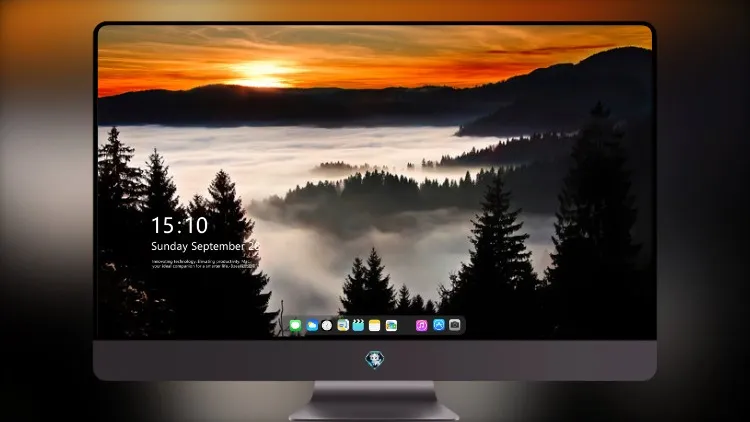Launch the pink Music app
Viewport: 750px width, 422px height.
(421, 325)
